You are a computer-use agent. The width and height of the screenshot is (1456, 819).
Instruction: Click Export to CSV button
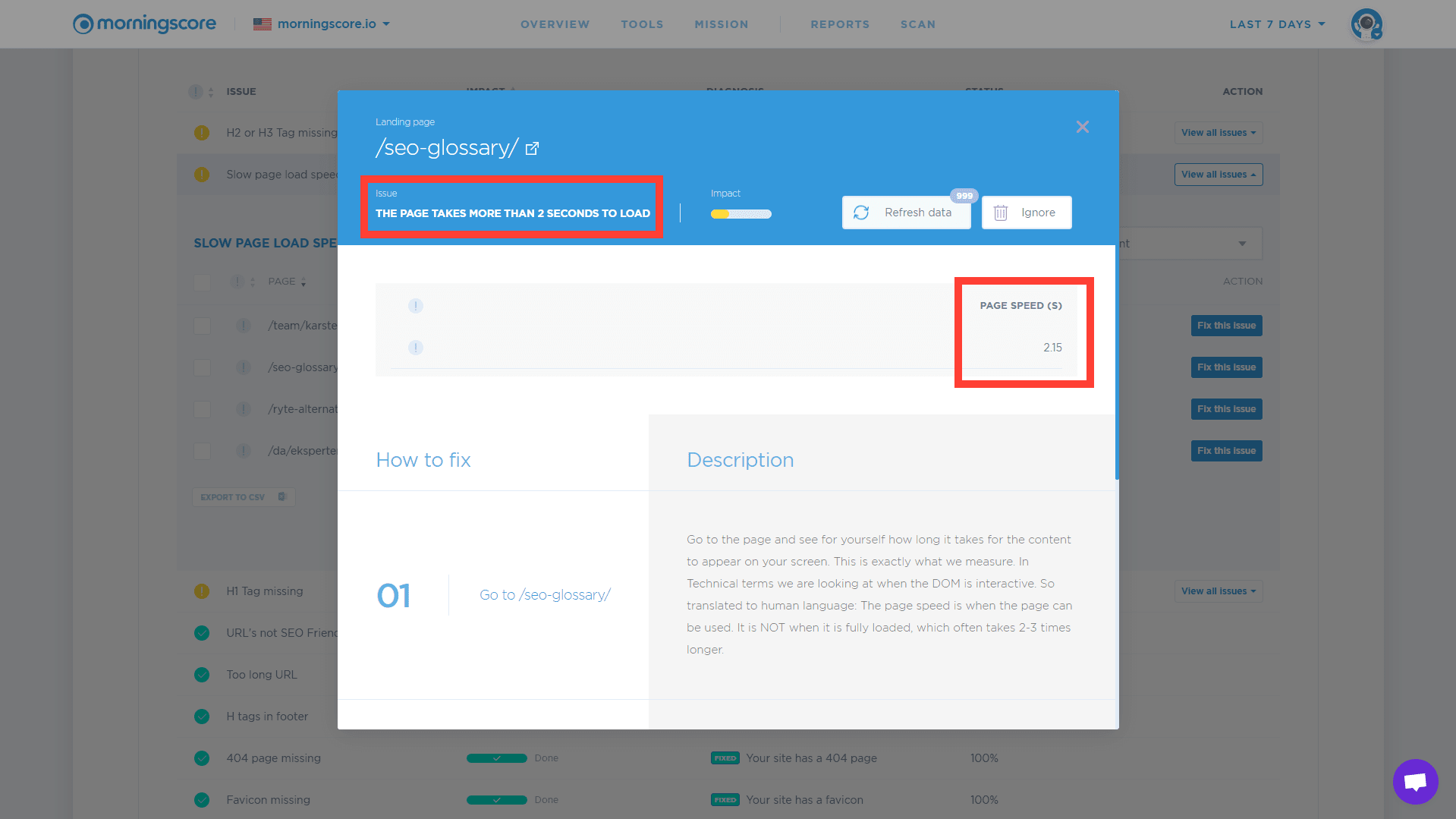pos(244,497)
